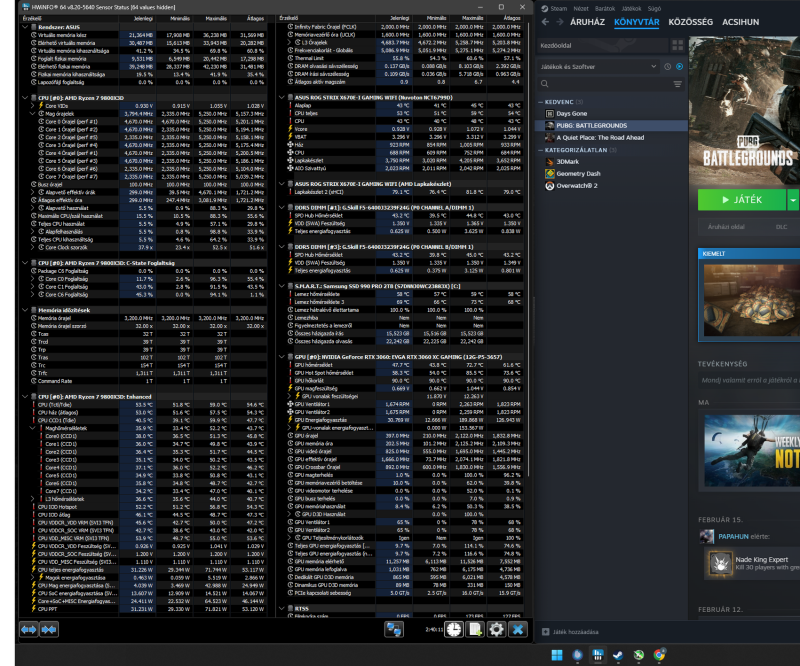Screen dimensions: 800x666
Task: Click HWiNFO blue X close sensors button
Action: [x=518, y=629]
